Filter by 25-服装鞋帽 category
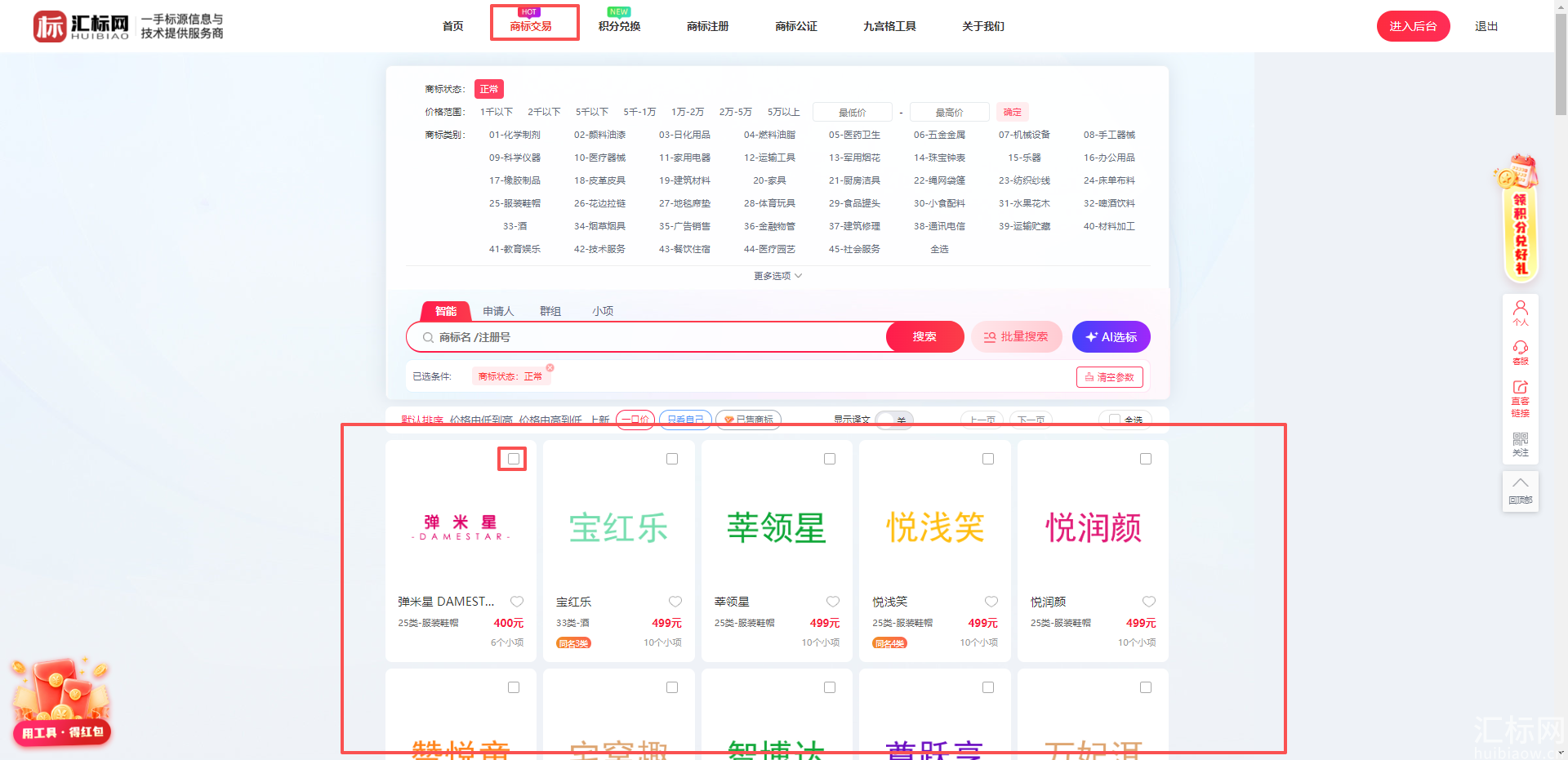 coord(514,203)
